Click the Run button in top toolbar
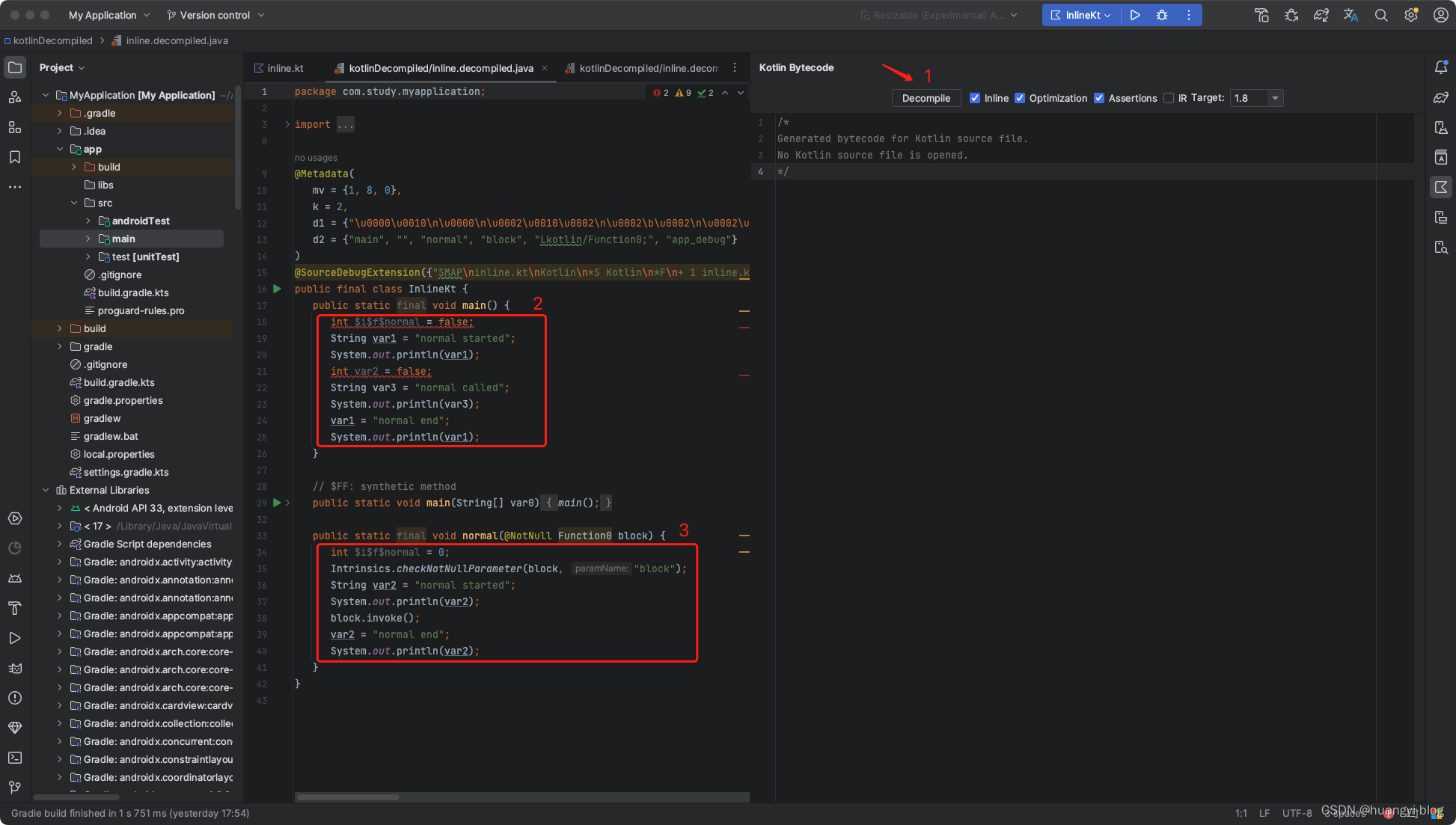 pyautogui.click(x=1135, y=15)
